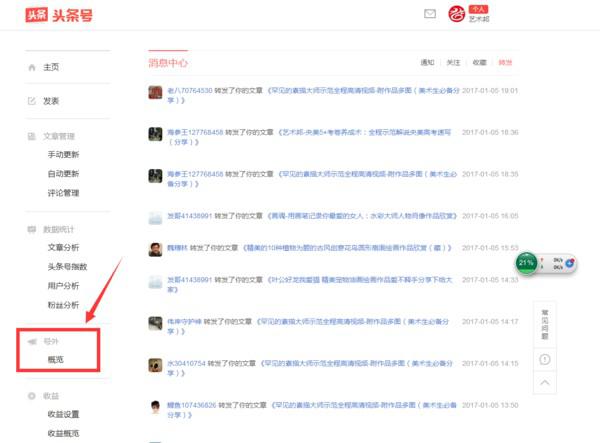Click the 主页 home icon
The image size is (600, 443).
(x=32, y=67)
